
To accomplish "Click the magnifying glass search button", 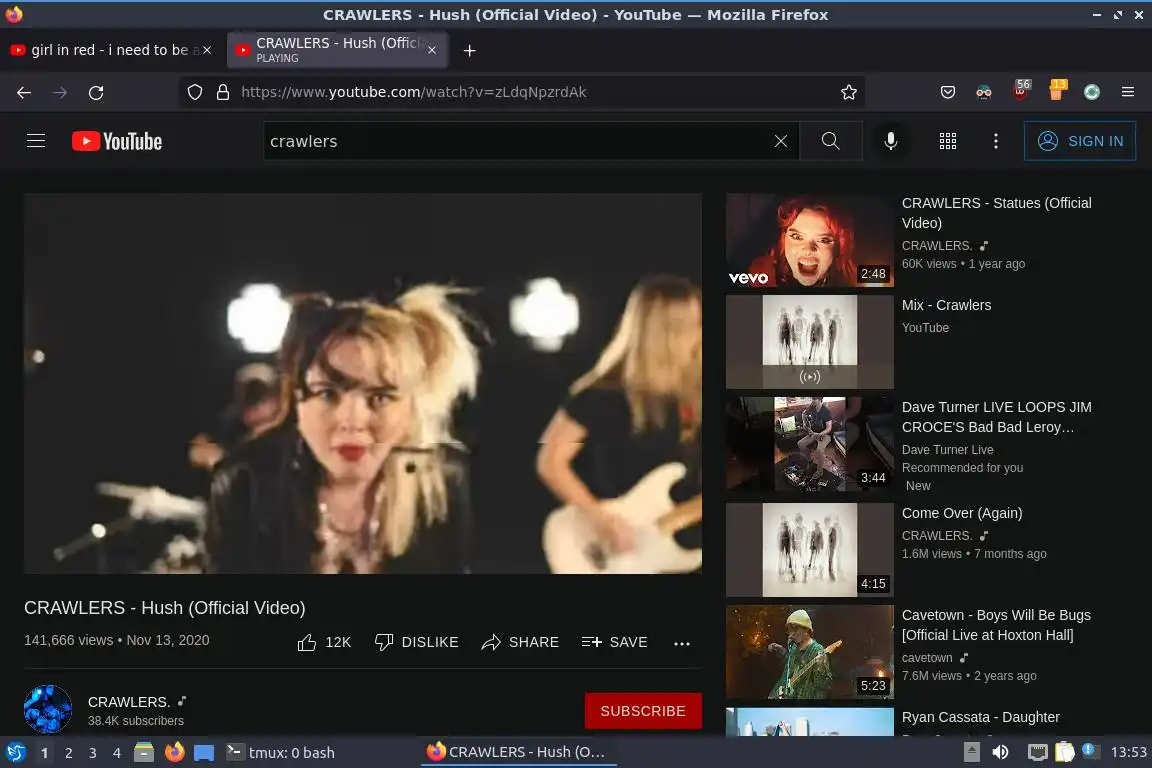I will [831, 140].
